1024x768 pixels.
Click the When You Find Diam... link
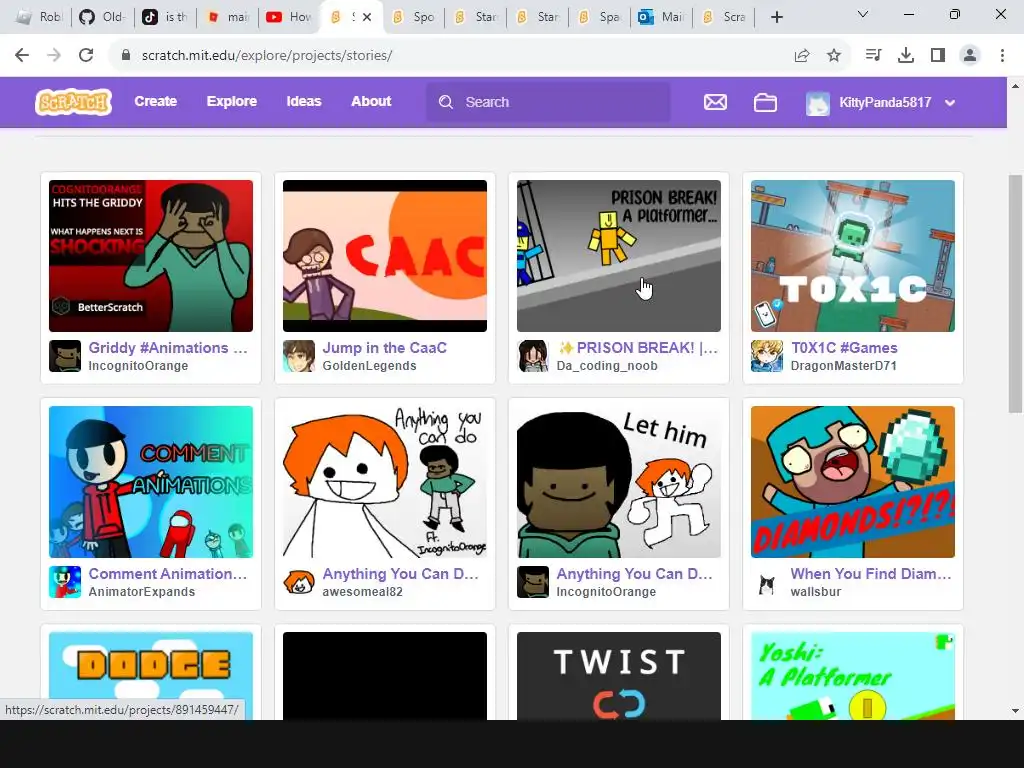coord(871,573)
